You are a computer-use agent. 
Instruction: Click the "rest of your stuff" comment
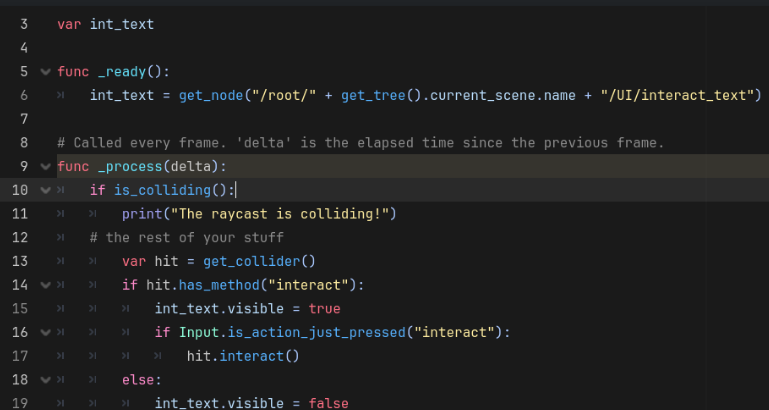(187, 238)
